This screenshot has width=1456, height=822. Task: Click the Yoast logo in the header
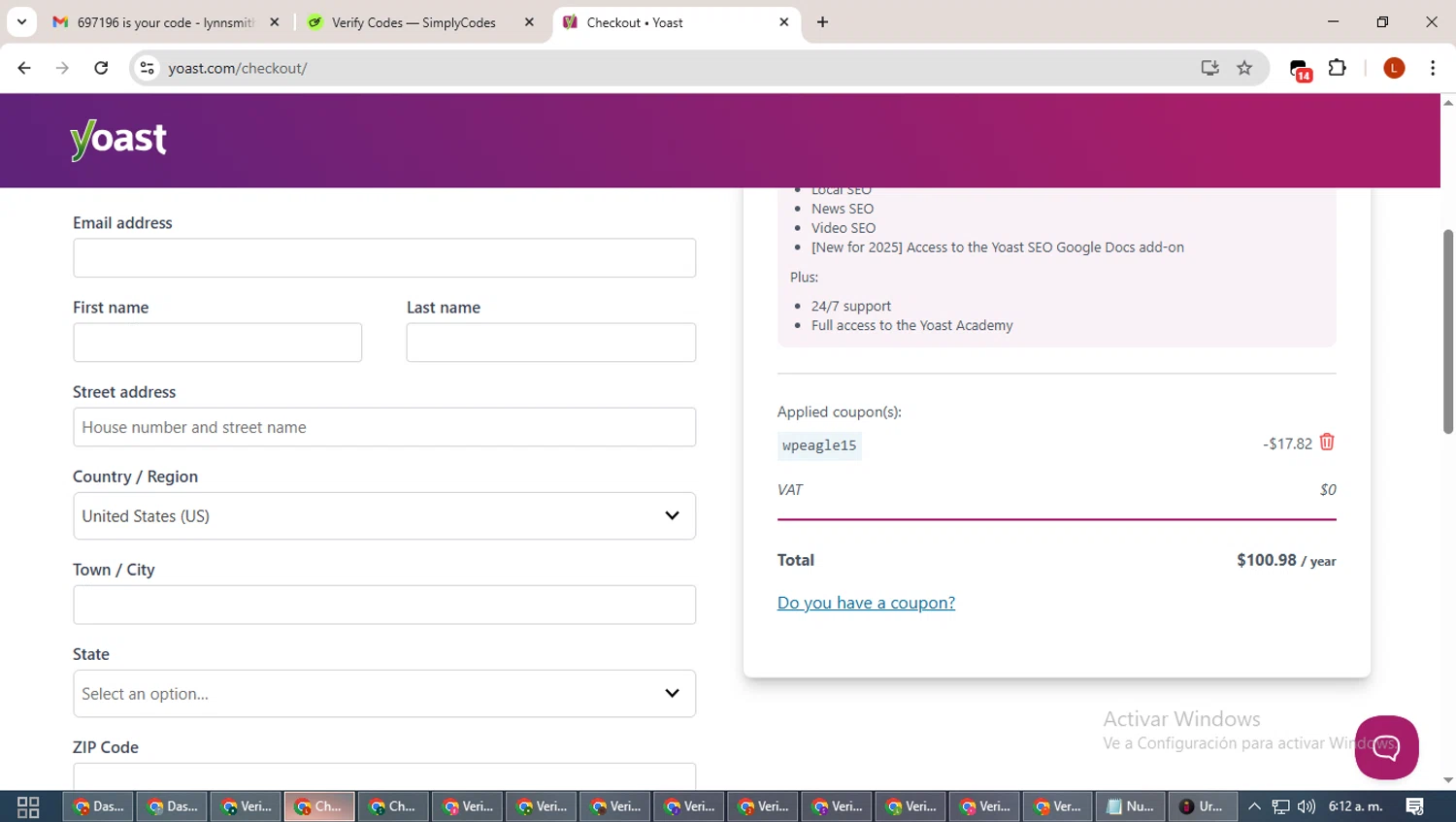coord(118,140)
